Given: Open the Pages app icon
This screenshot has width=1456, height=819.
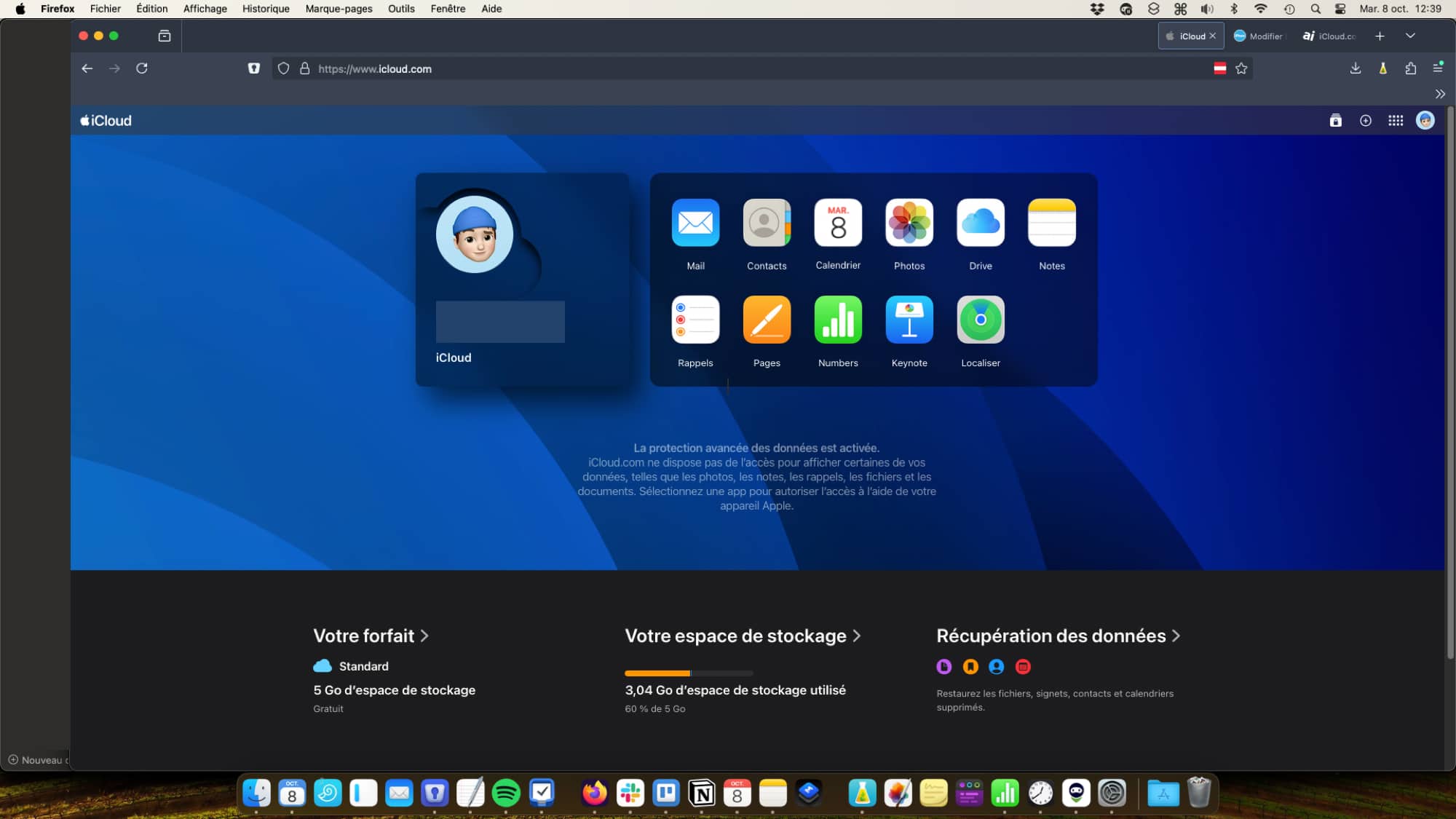Looking at the screenshot, I should pos(767,320).
